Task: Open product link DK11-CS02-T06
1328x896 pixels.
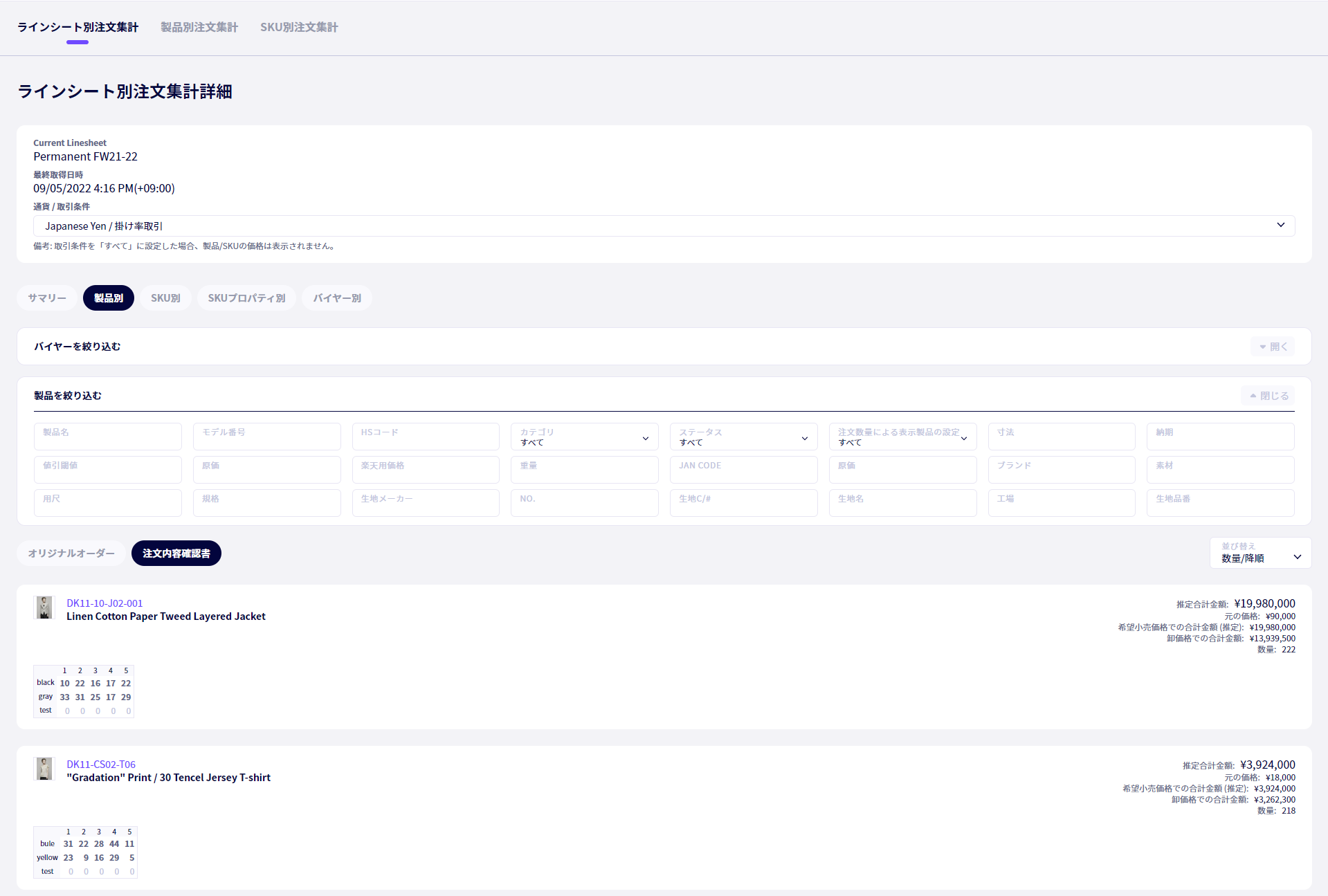Action: point(101,765)
